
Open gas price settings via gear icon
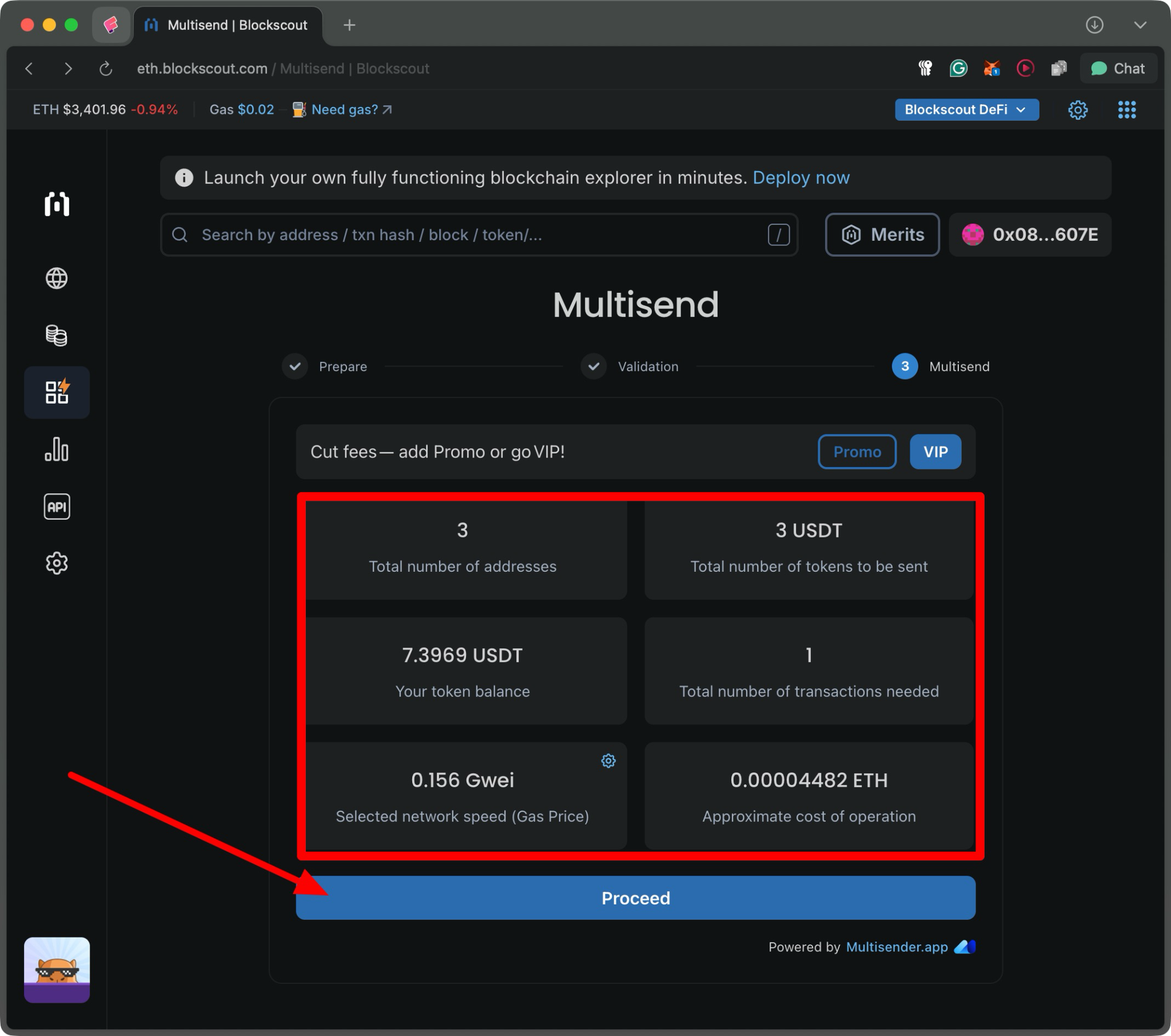tap(608, 761)
